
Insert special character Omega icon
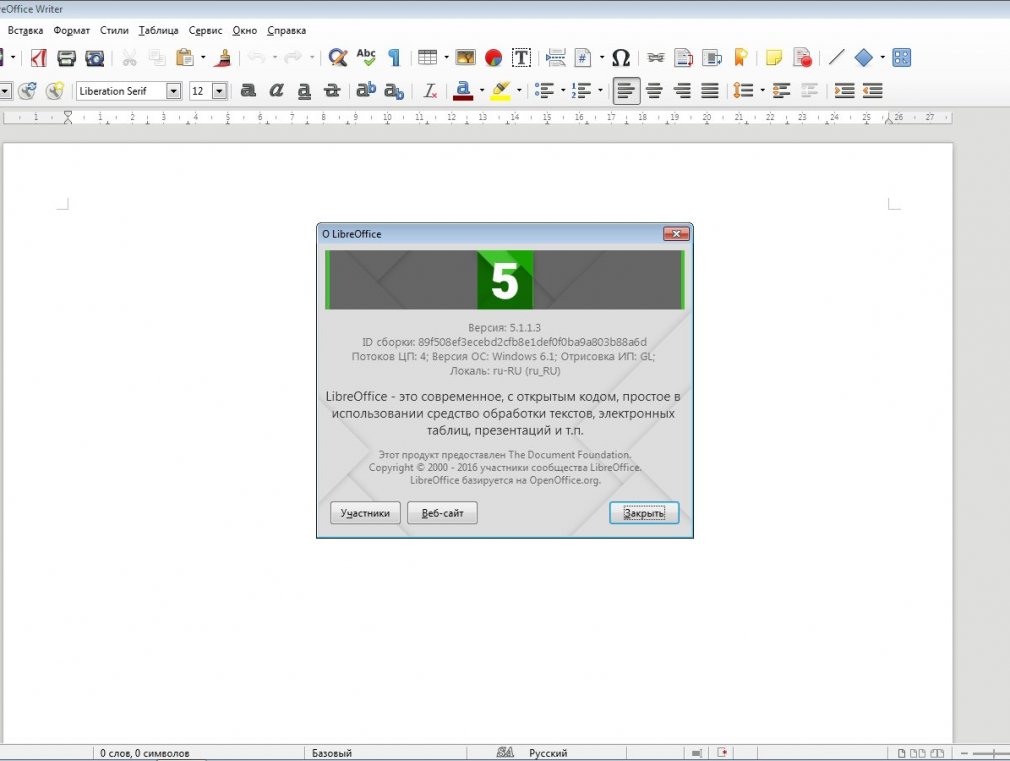(620, 58)
